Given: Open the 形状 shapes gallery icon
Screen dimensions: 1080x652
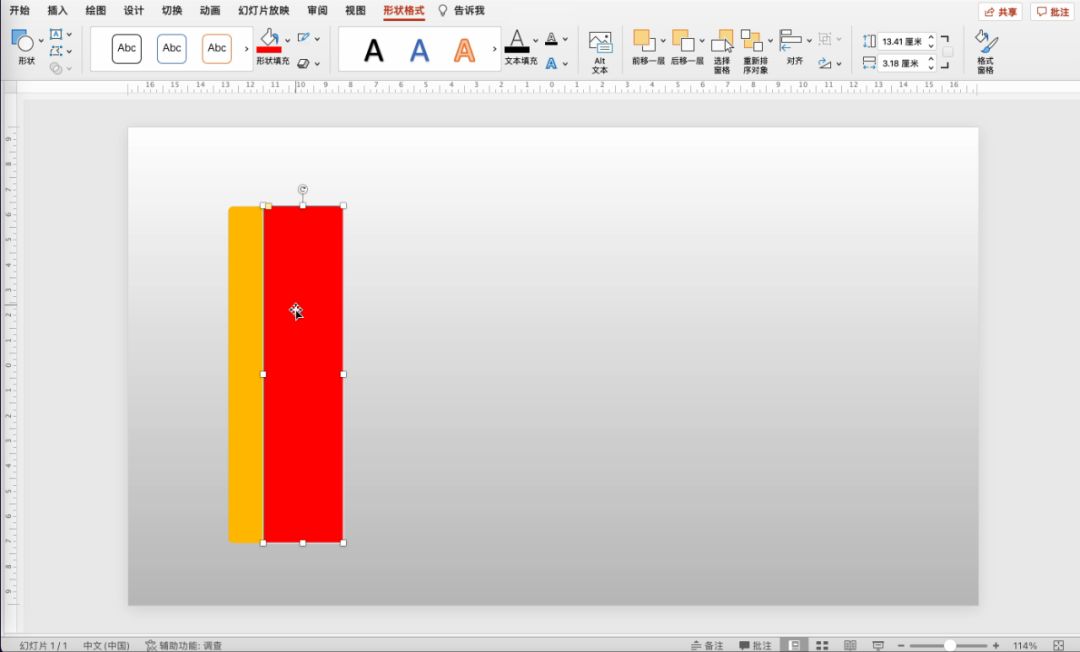Looking at the screenshot, I should [x=23, y=41].
